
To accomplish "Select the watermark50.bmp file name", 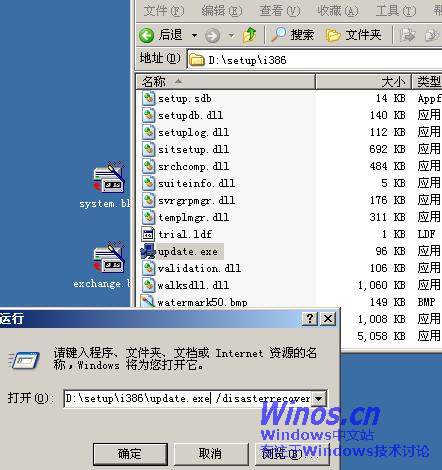I will [x=202, y=302].
